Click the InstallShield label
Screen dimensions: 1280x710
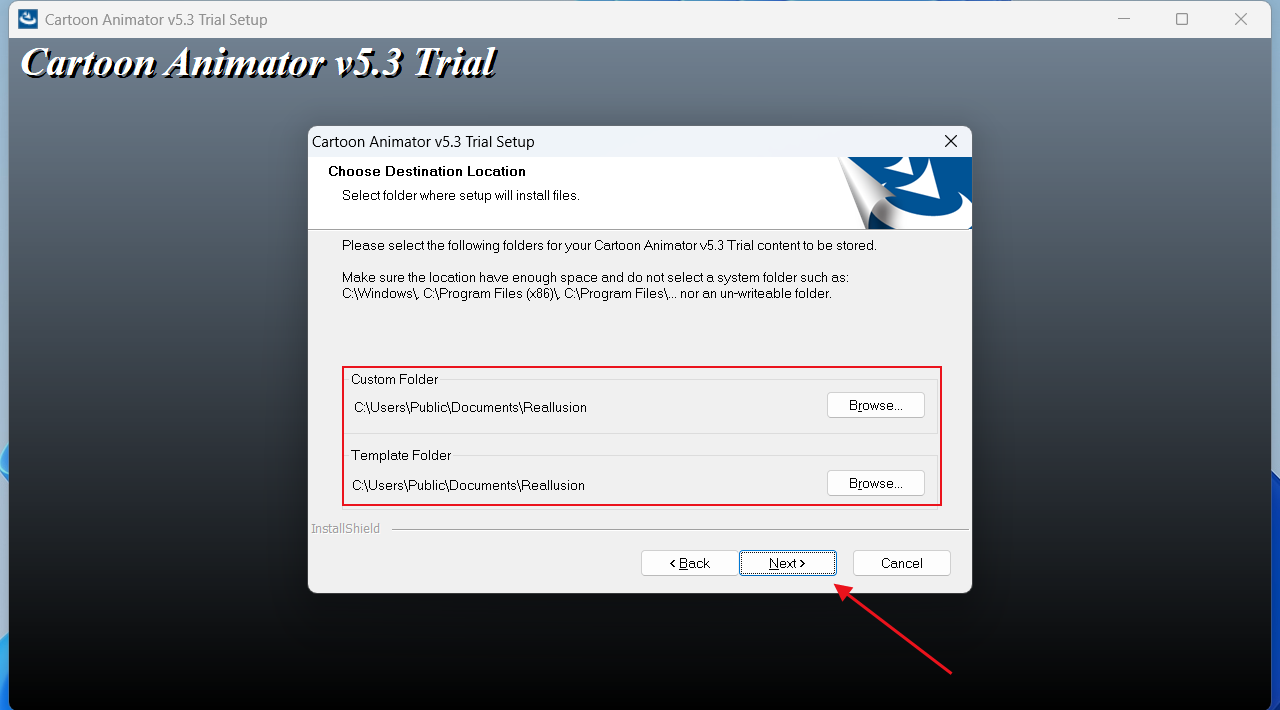tap(346, 529)
